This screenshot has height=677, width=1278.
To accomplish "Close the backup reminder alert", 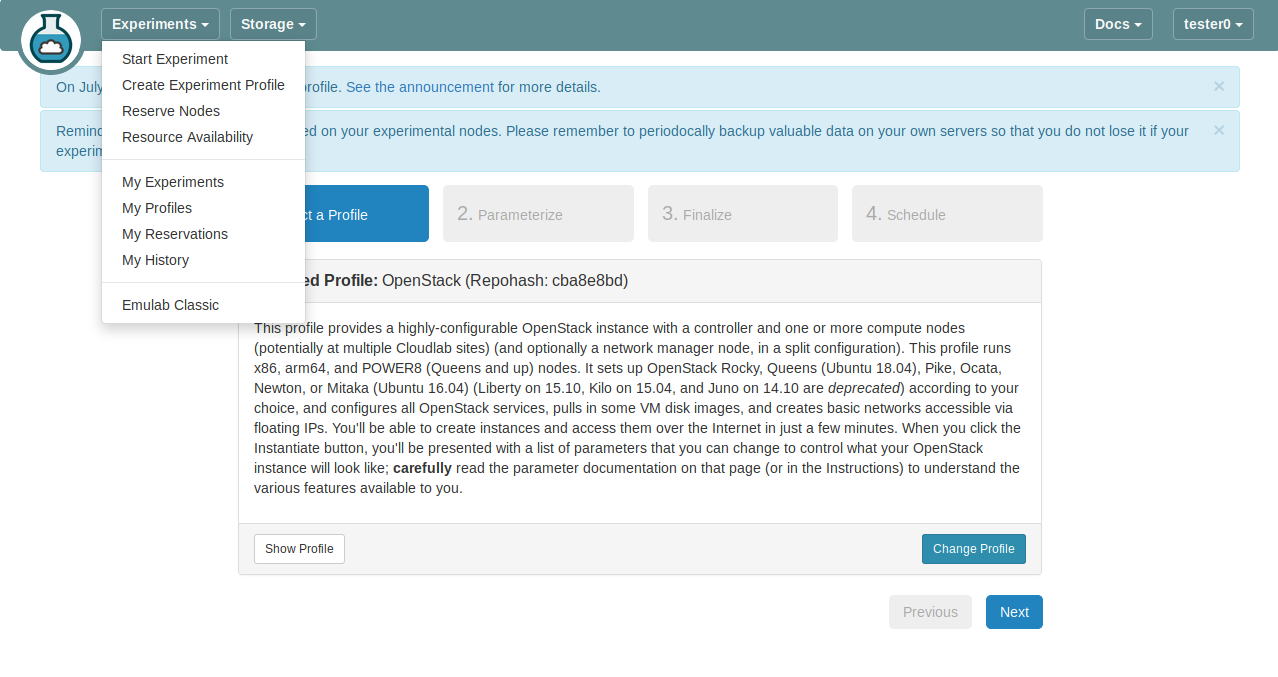I will click(1218, 130).
